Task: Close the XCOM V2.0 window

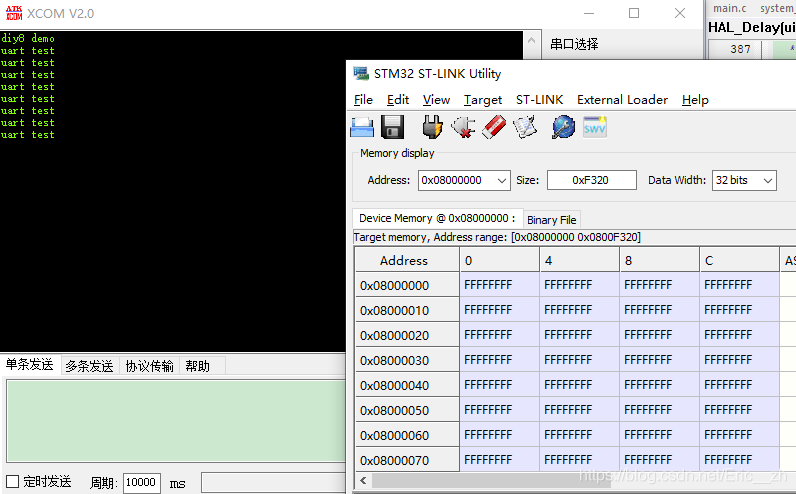Action: [680, 13]
